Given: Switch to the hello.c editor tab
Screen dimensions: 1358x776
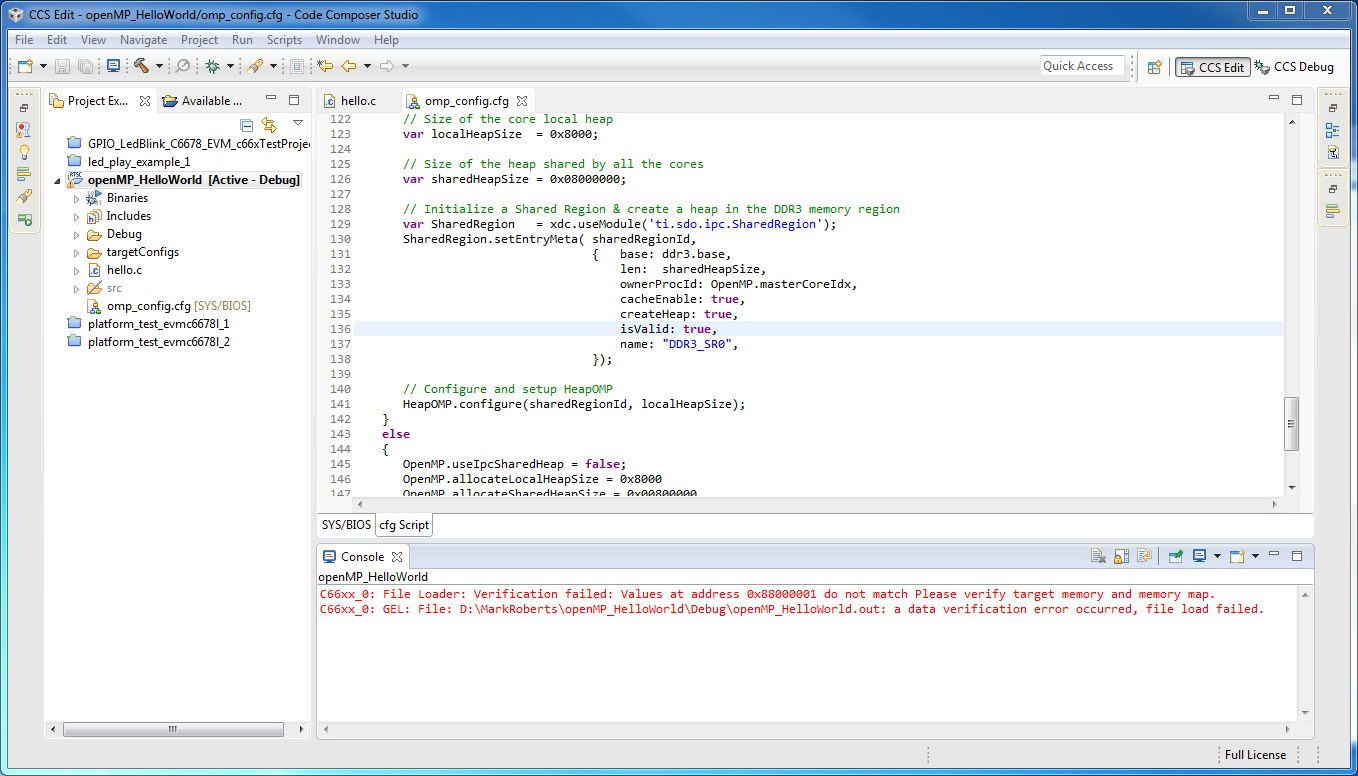Looking at the screenshot, I should pyautogui.click(x=358, y=101).
